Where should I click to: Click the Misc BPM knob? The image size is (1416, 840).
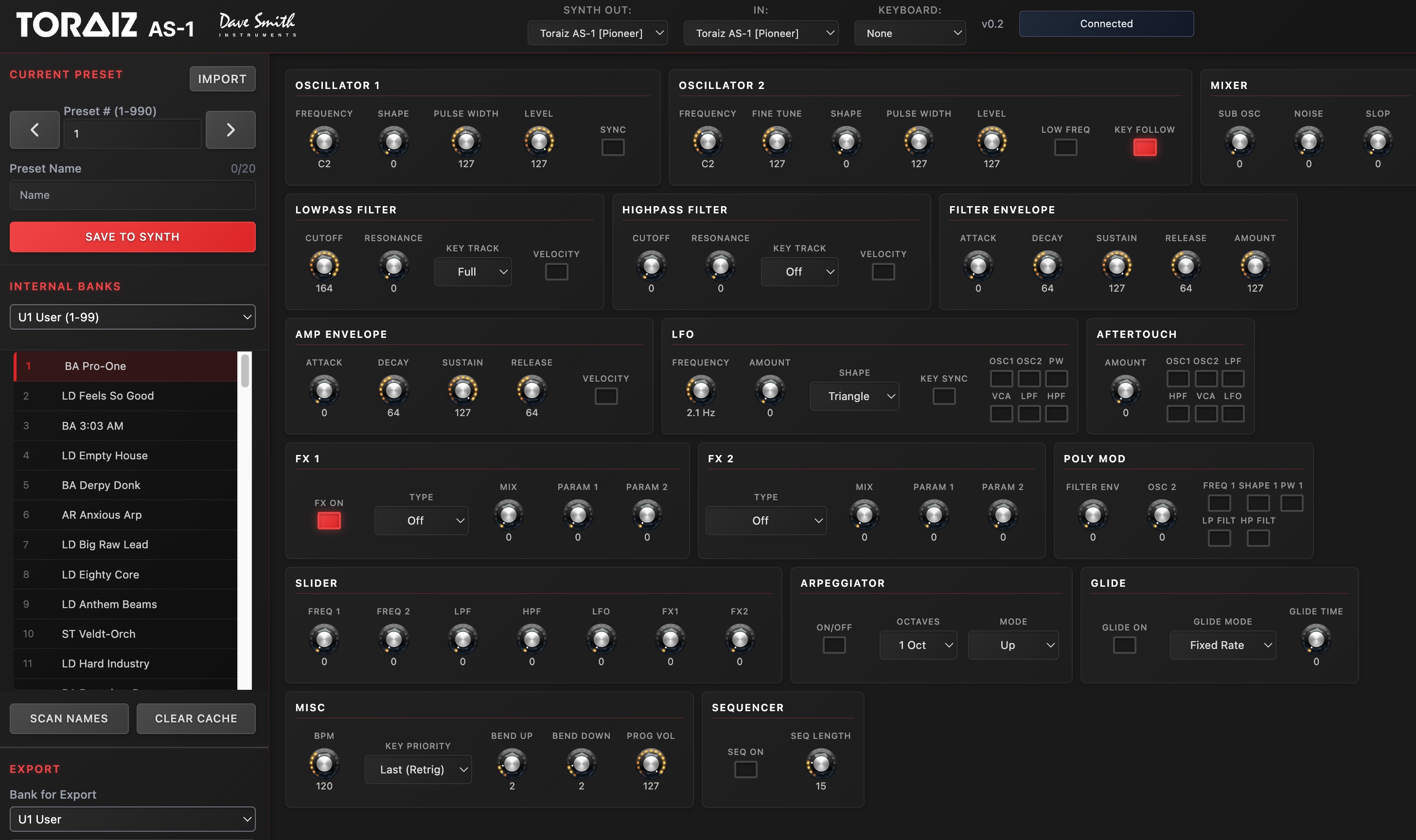click(x=324, y=763)
